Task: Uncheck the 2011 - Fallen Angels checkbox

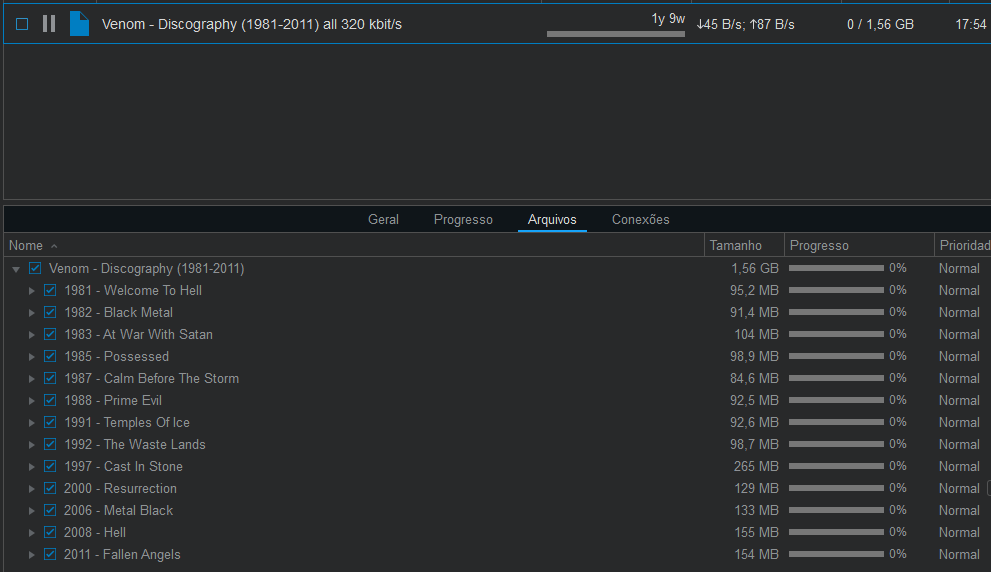Action: 50,554
